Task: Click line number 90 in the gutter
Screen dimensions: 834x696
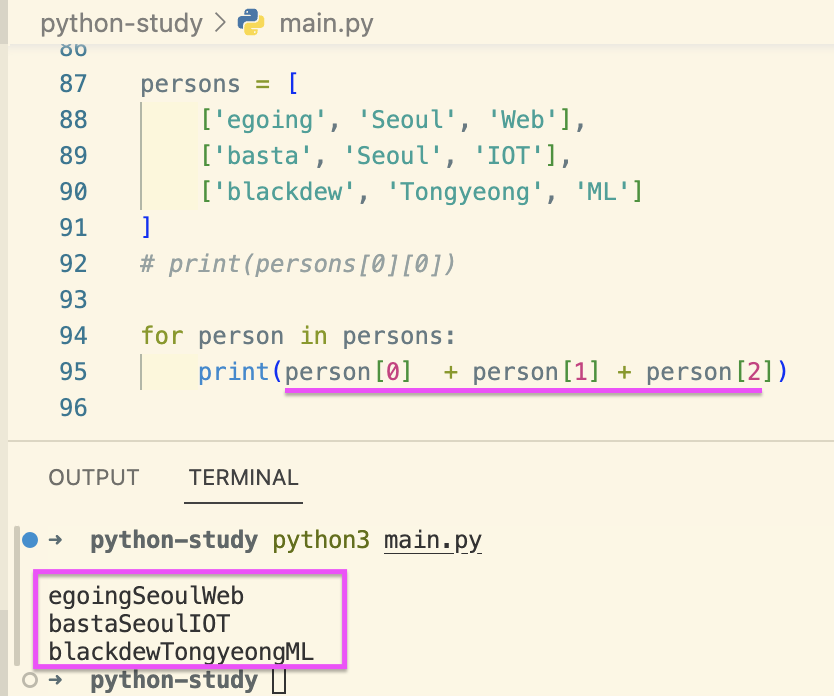Action: point(73,191)
